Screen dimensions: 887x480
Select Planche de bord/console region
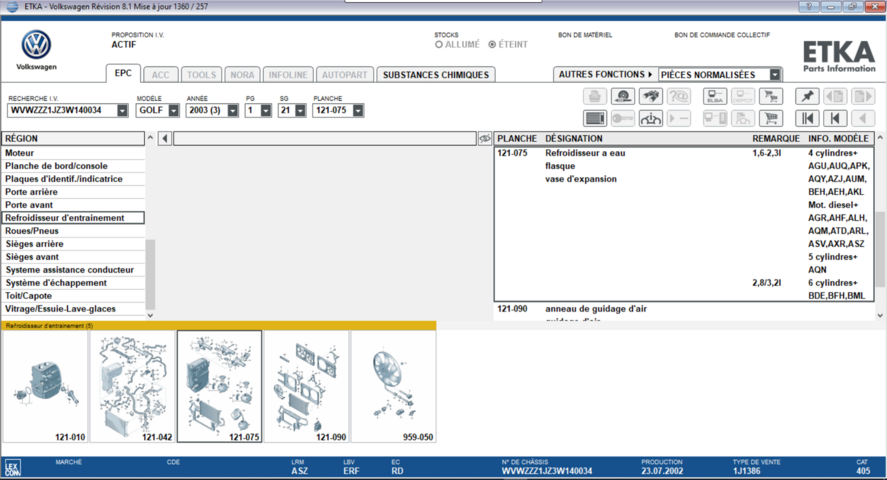[74, 166]
